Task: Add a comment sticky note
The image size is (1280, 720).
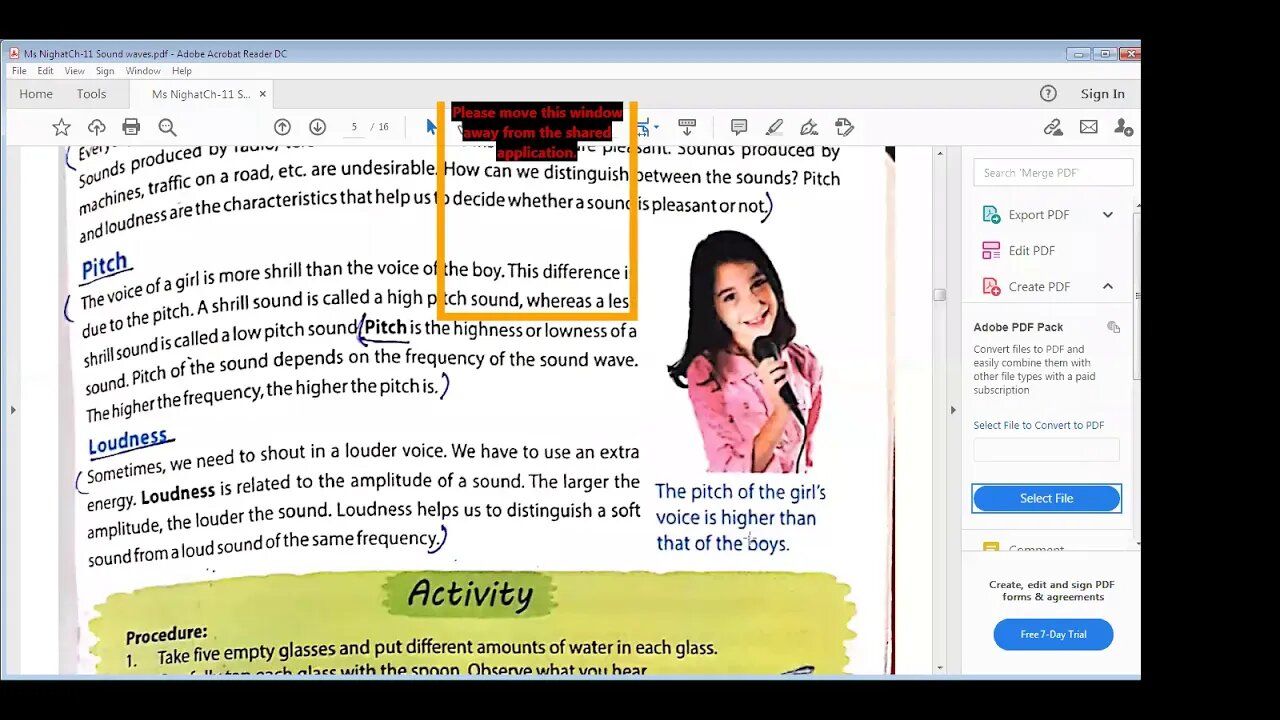Action: 739,127
